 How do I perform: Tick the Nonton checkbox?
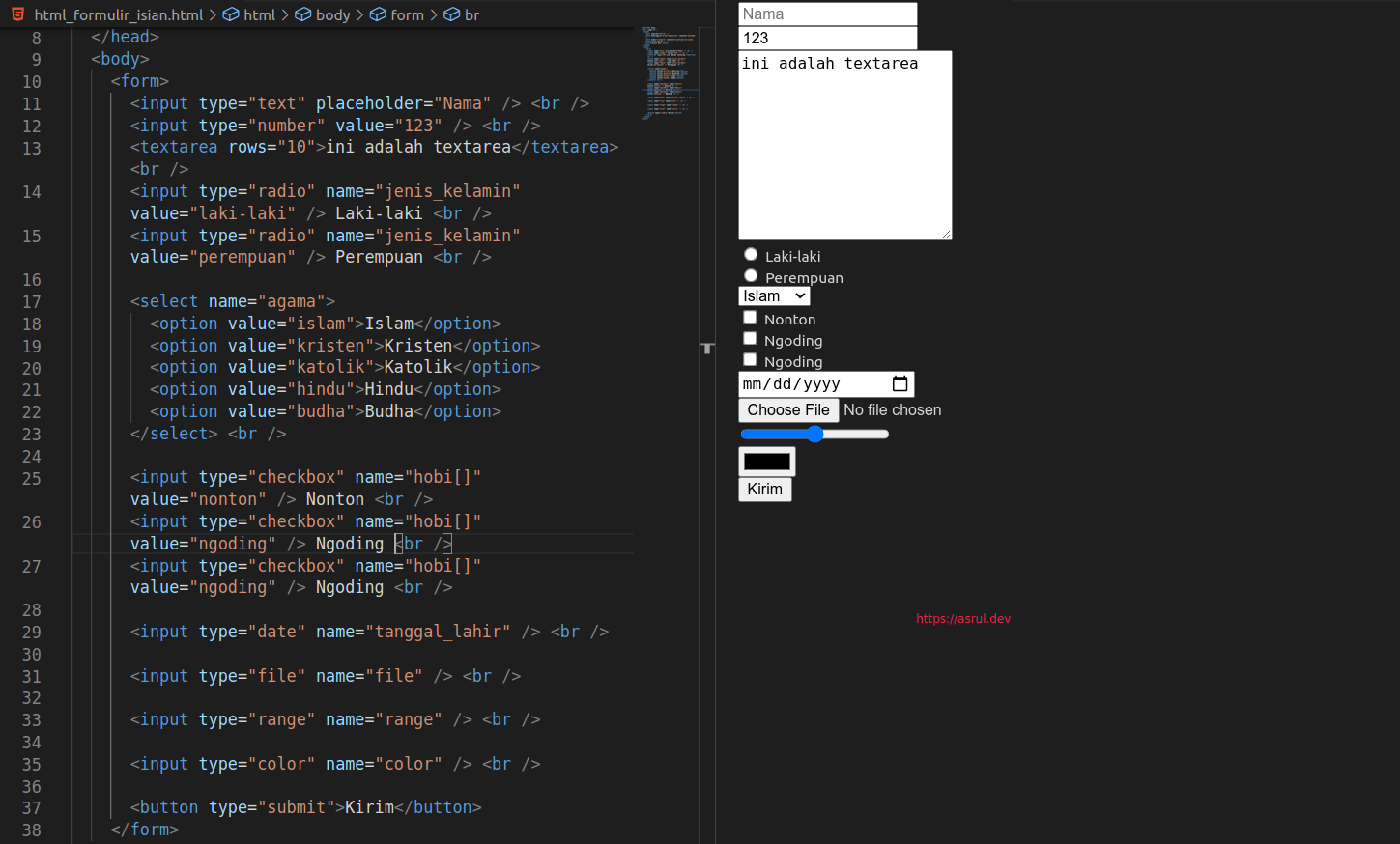750,318
